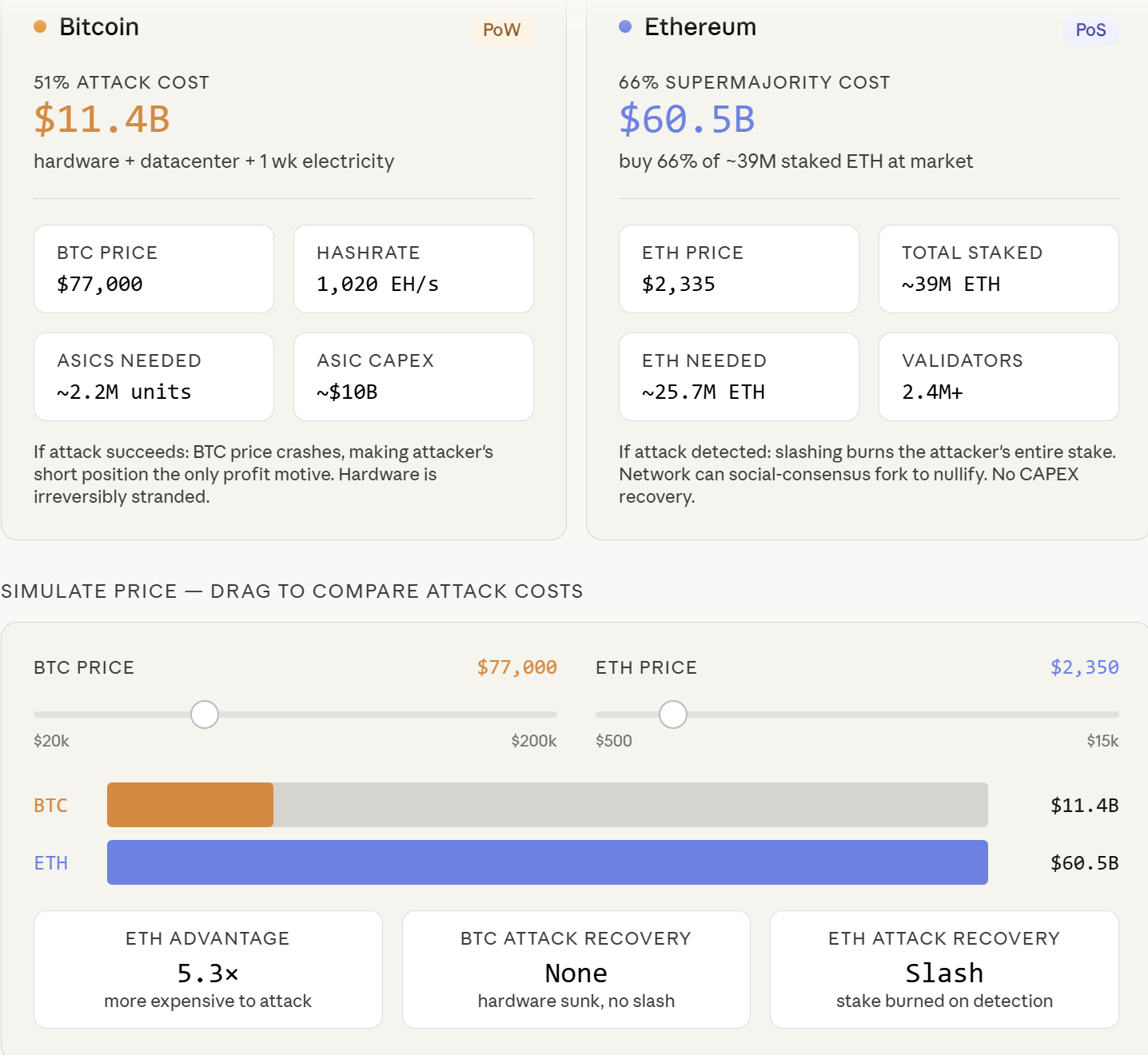Screen dimensions: 1148x1055
Task: Select the ASIC CAPEX ~$10B card
Action: tap(413, 376)
